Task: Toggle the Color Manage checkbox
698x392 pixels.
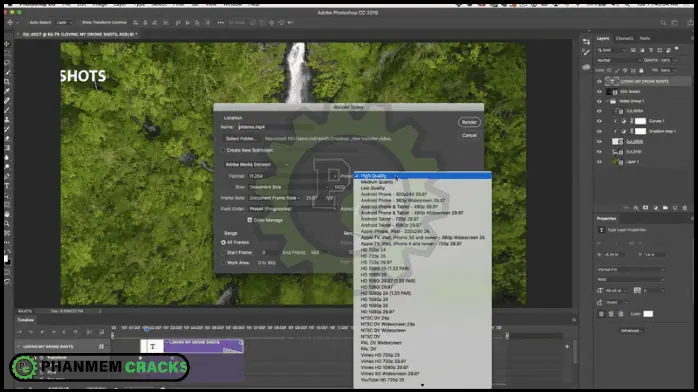Action: [250, 220]
